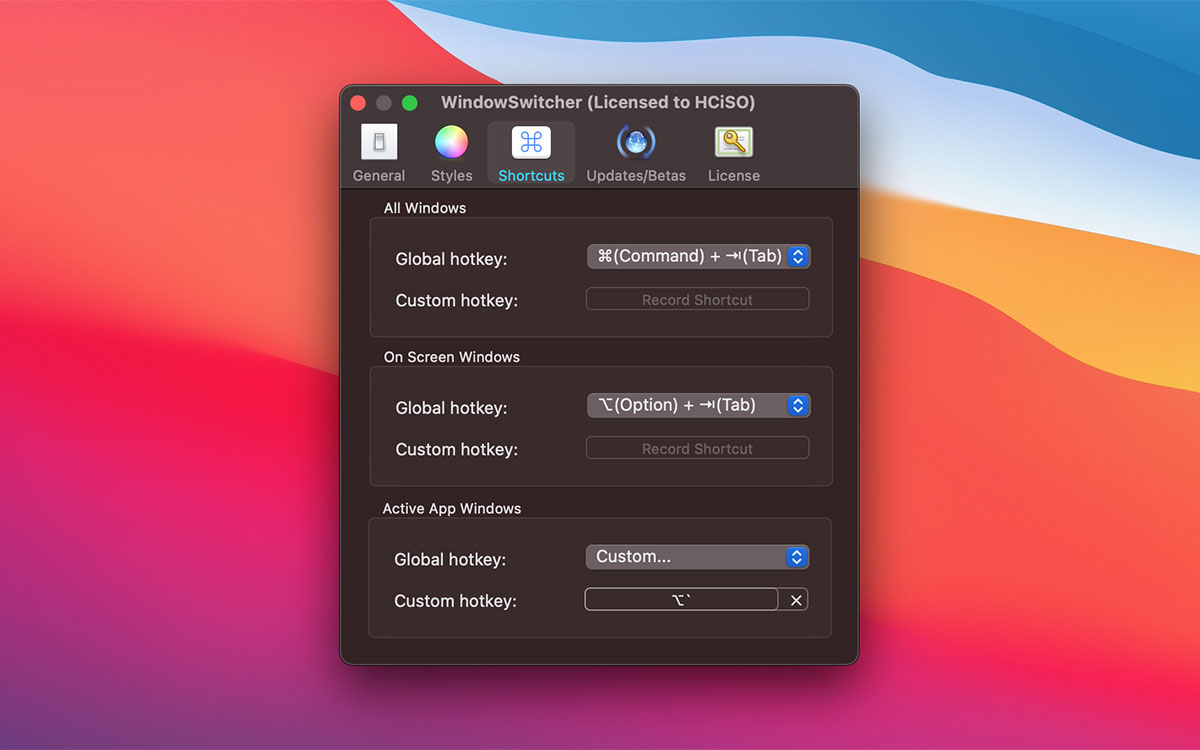Open Active App Windows Custom... dropdown
The height and width of the screenshot is (750, 1200).
[697, 557]
